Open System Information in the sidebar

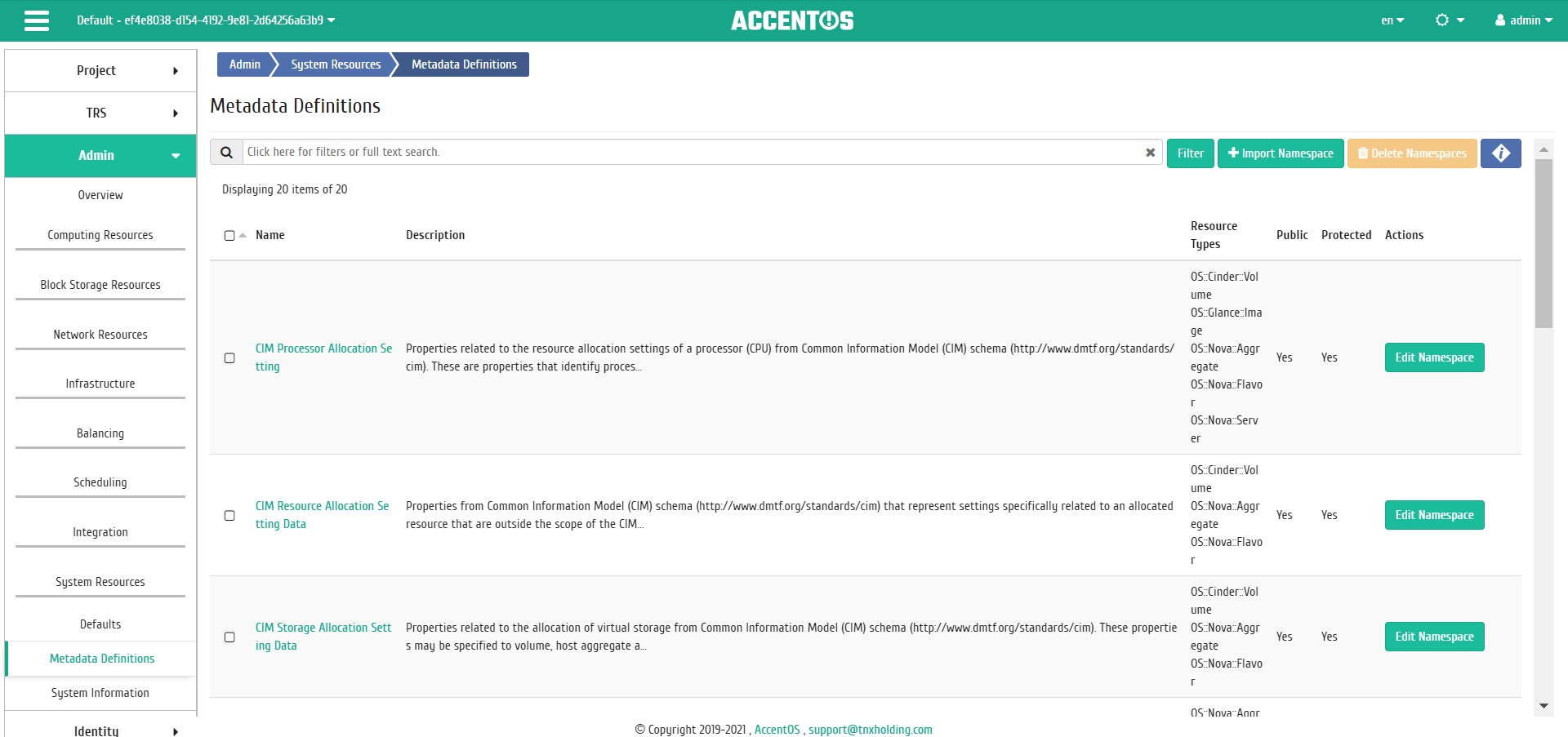[100, 693]
